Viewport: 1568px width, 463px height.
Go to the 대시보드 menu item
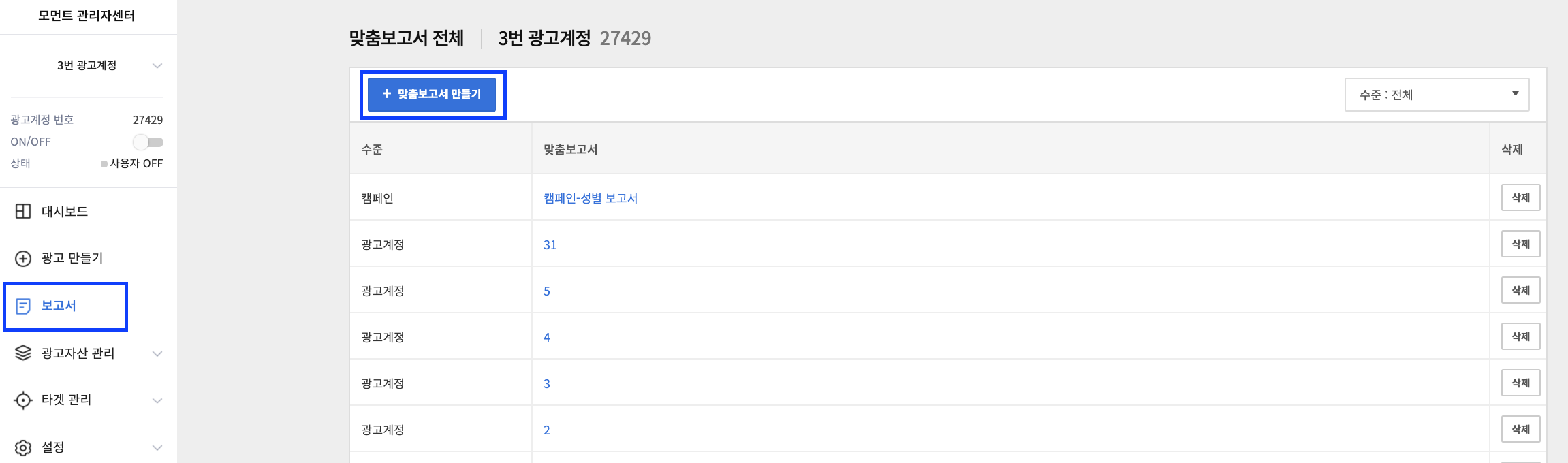[65, 212]
